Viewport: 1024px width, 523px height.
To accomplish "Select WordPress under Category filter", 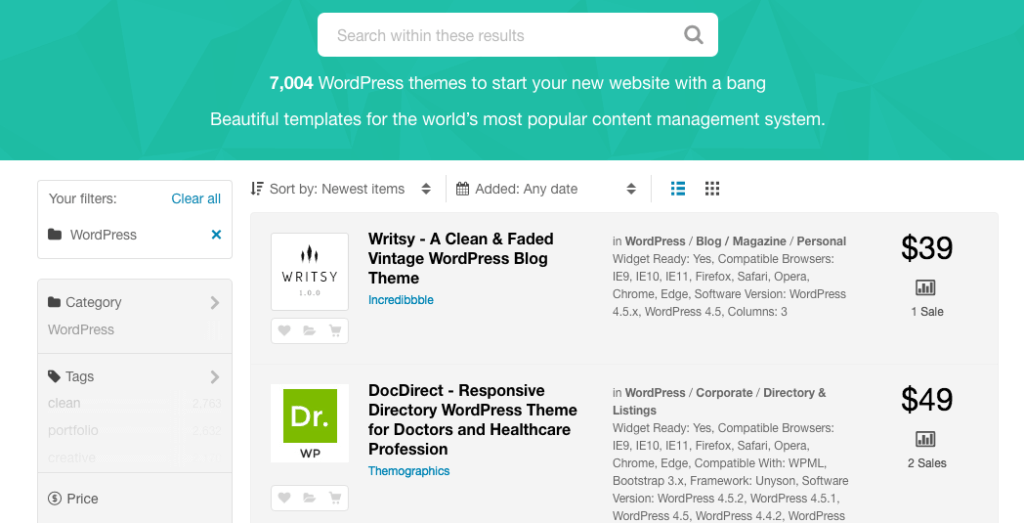I will (81, 330).
